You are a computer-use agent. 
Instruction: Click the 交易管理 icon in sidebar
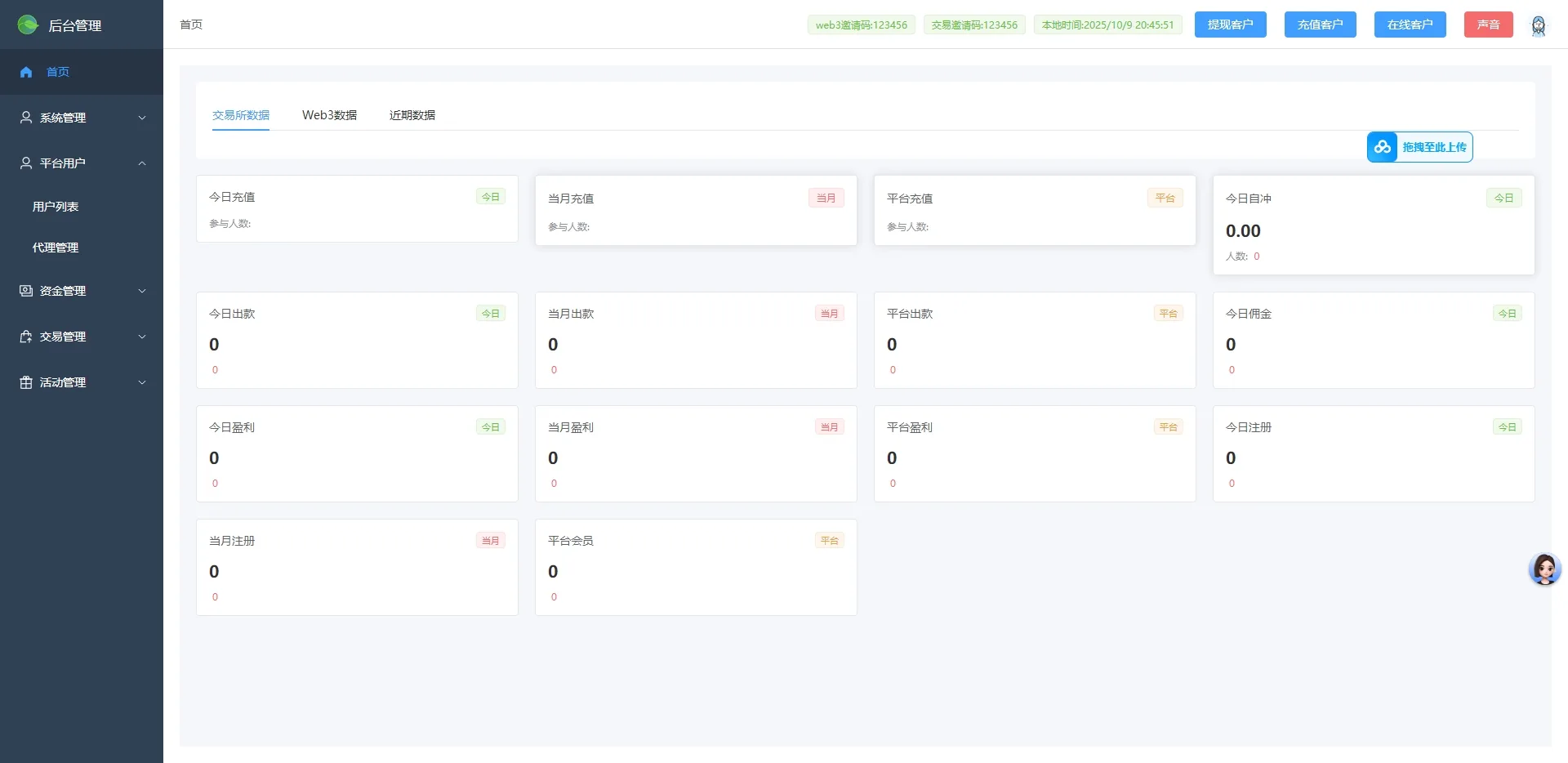click(x=26, y=337)
